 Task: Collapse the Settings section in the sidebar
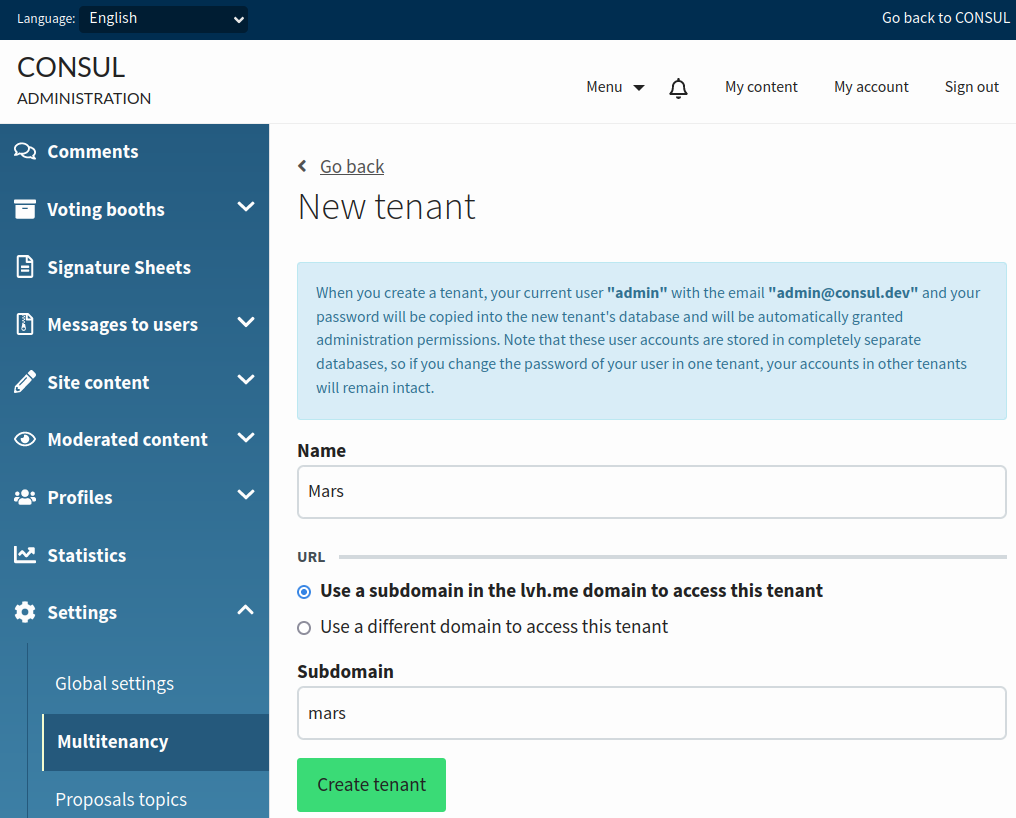click(245, 610)
